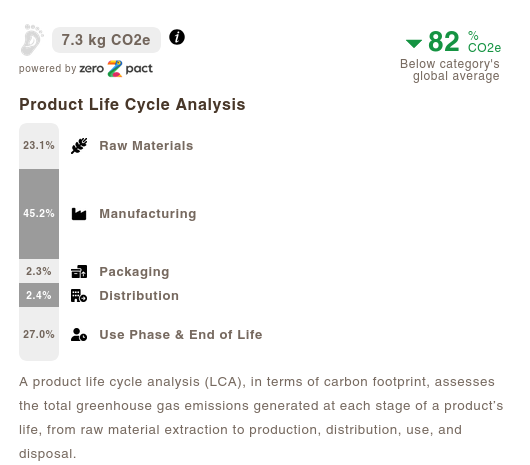Screen dimensions: 530x465
Task: Click the Raw Materials wheat icon
Action: pyautogui.click(x=79, y=146)
